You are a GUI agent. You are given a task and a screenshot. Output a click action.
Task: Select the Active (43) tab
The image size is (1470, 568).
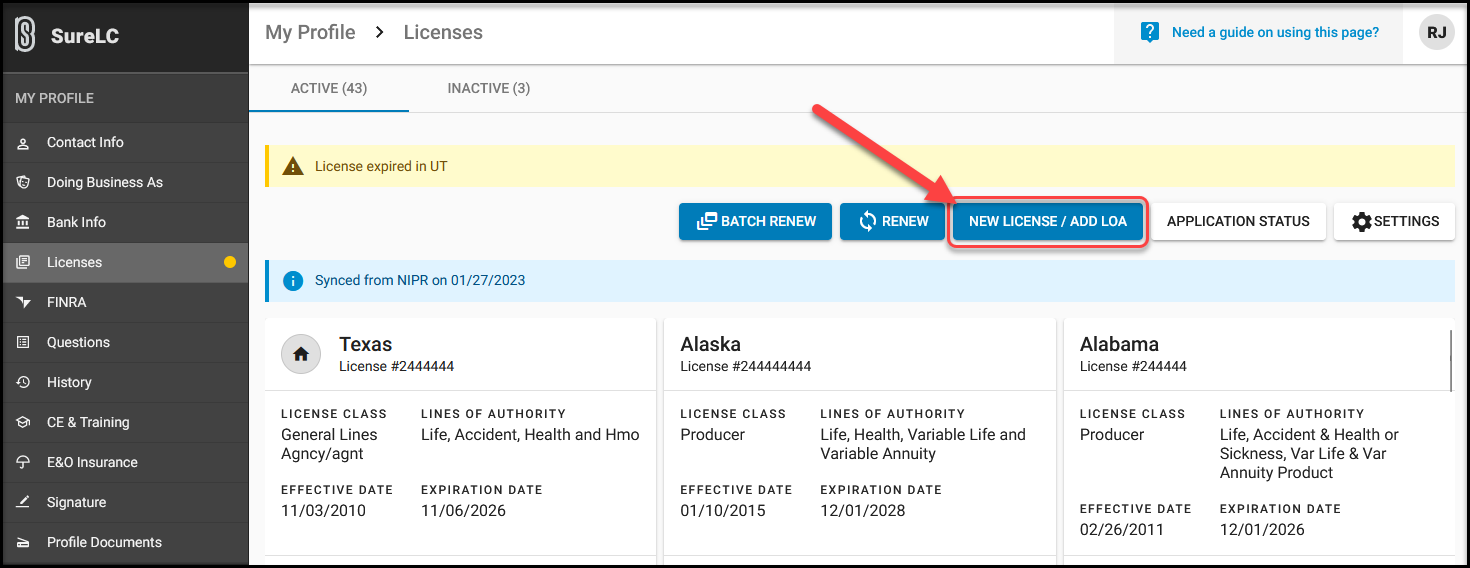(x=329, y=88)
